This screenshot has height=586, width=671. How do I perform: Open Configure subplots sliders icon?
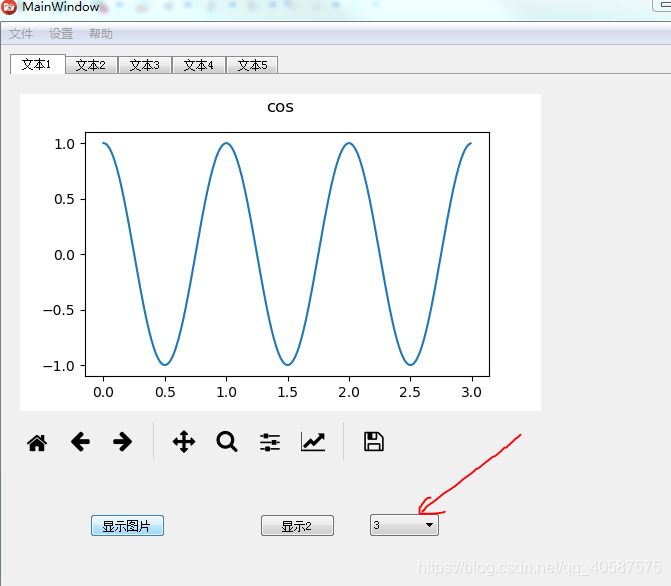coord(270,442)
